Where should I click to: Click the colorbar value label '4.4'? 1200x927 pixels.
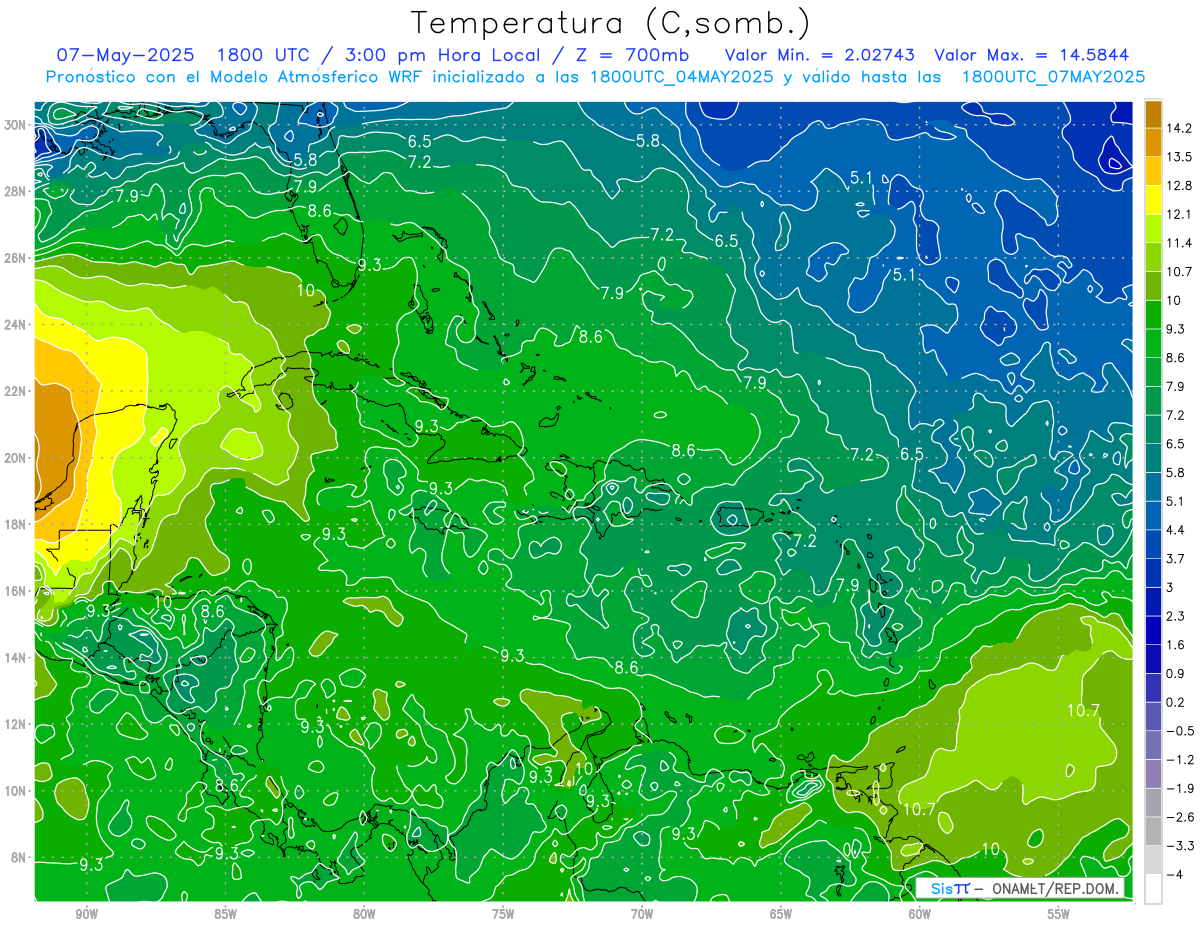point(1177,530)
